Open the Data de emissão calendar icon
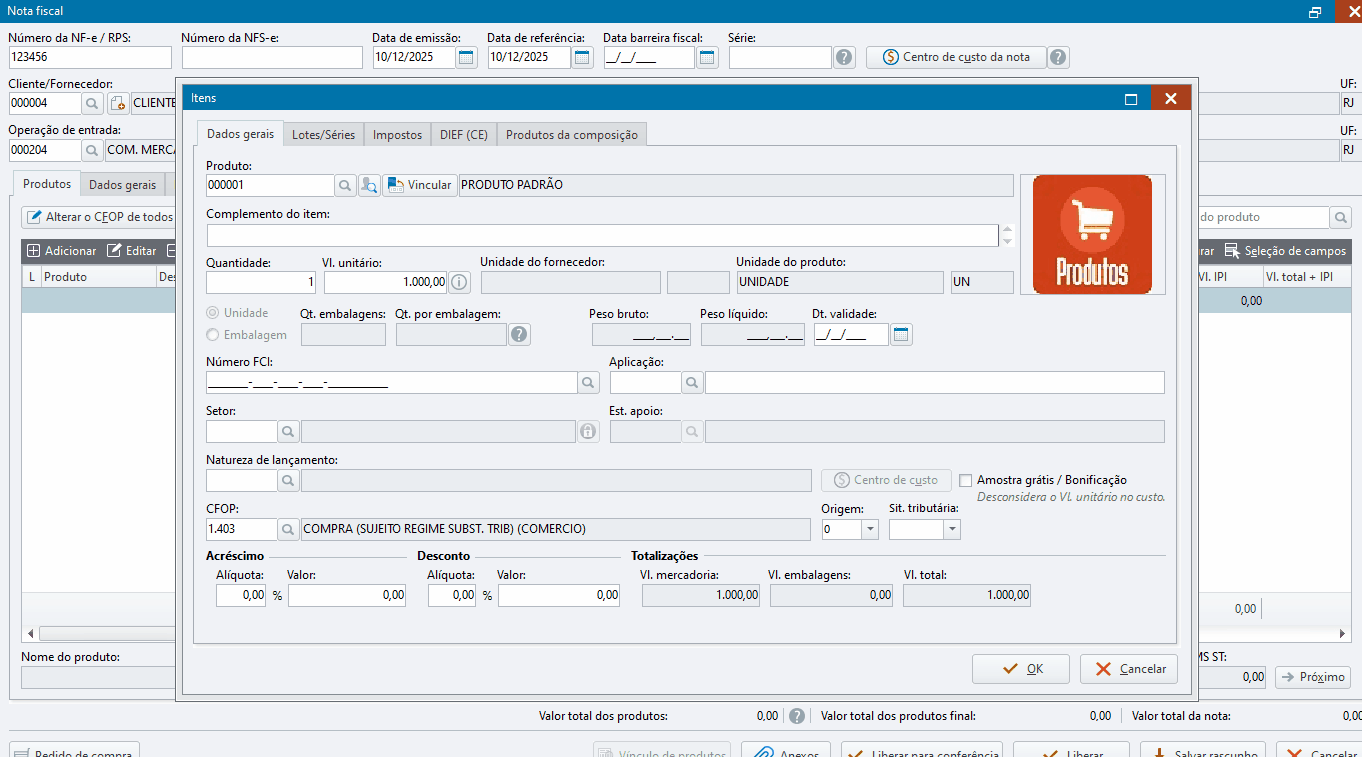The width and height of the screenshot is (1362, 757). (467, 57)
